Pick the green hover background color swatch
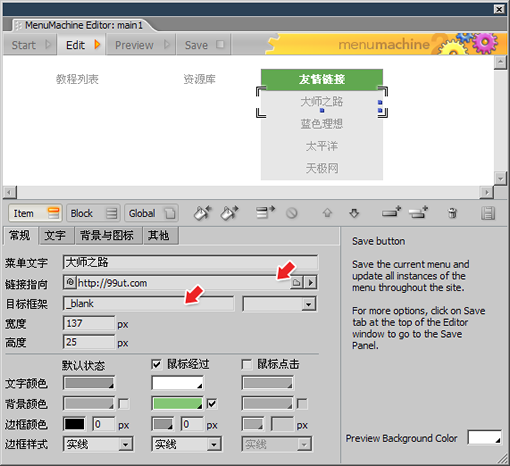 [x=177, y=404]
